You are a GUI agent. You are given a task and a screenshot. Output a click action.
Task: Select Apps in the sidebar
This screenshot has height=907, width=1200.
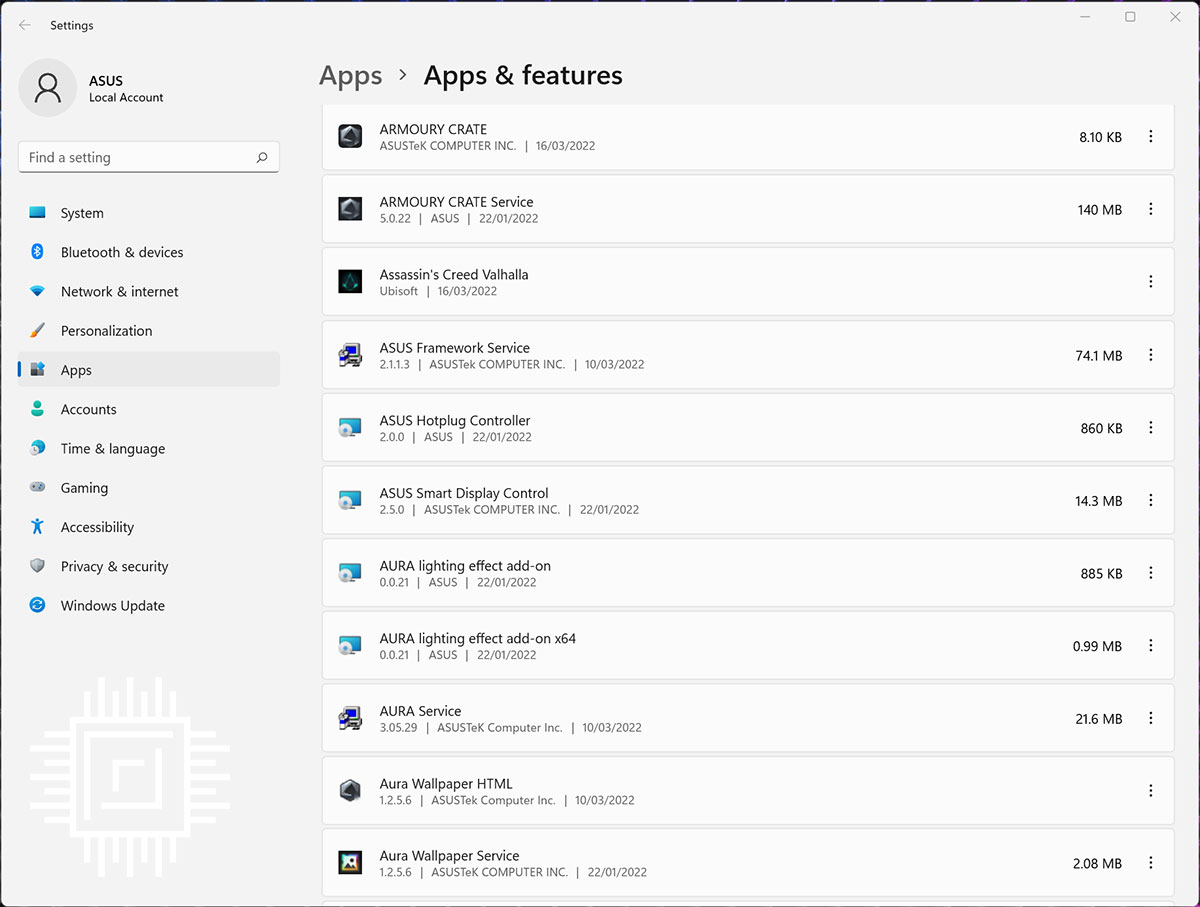tap(149, 370)
